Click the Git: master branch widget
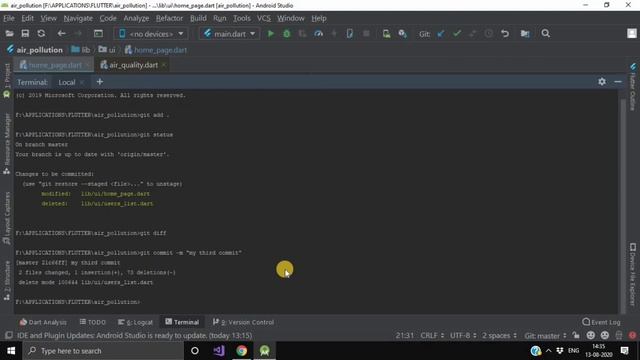This screenshot has height=360, width=640. [545, 336]
